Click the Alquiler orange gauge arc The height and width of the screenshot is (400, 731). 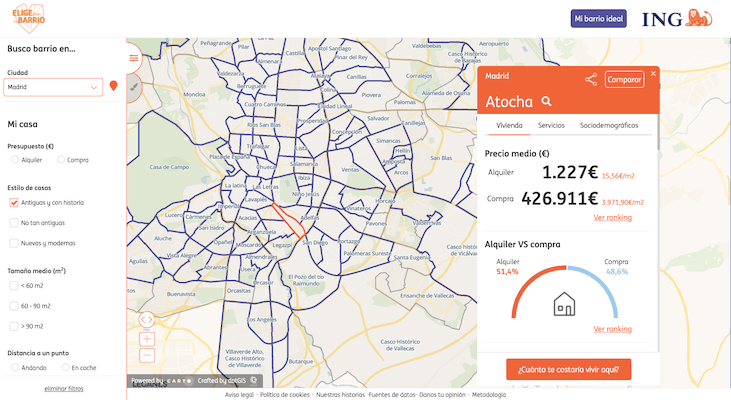point(528,282)
